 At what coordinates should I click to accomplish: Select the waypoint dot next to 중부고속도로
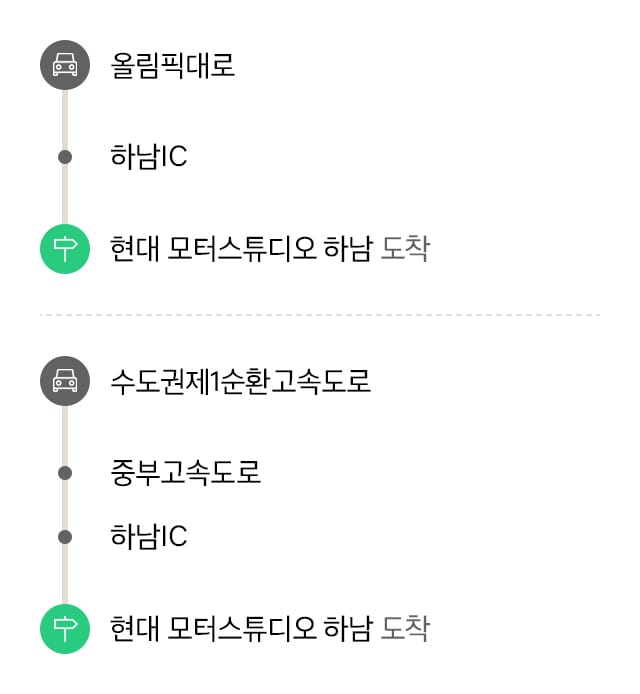point(65,472)
